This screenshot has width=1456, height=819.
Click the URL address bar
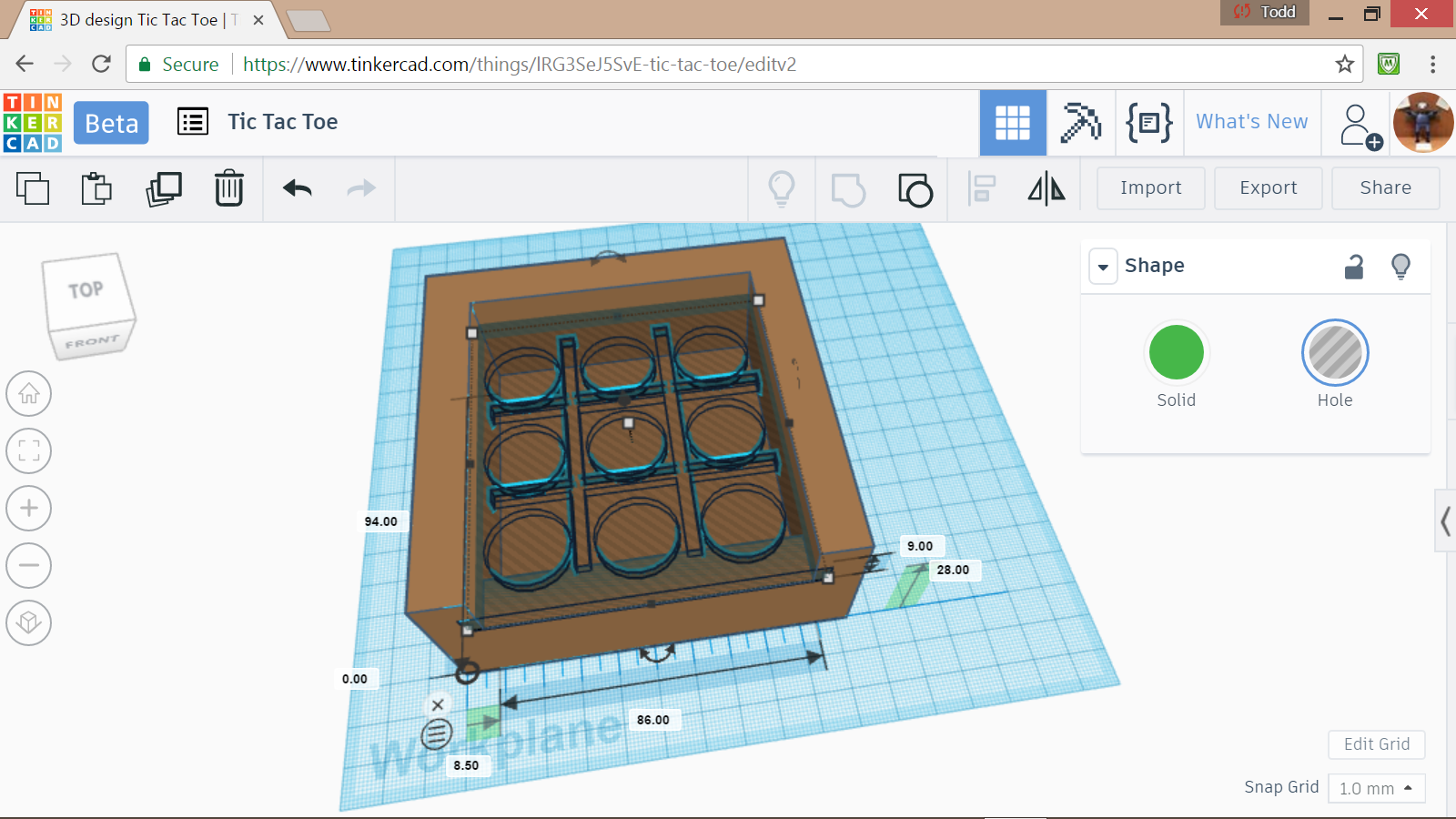point(744,64)
